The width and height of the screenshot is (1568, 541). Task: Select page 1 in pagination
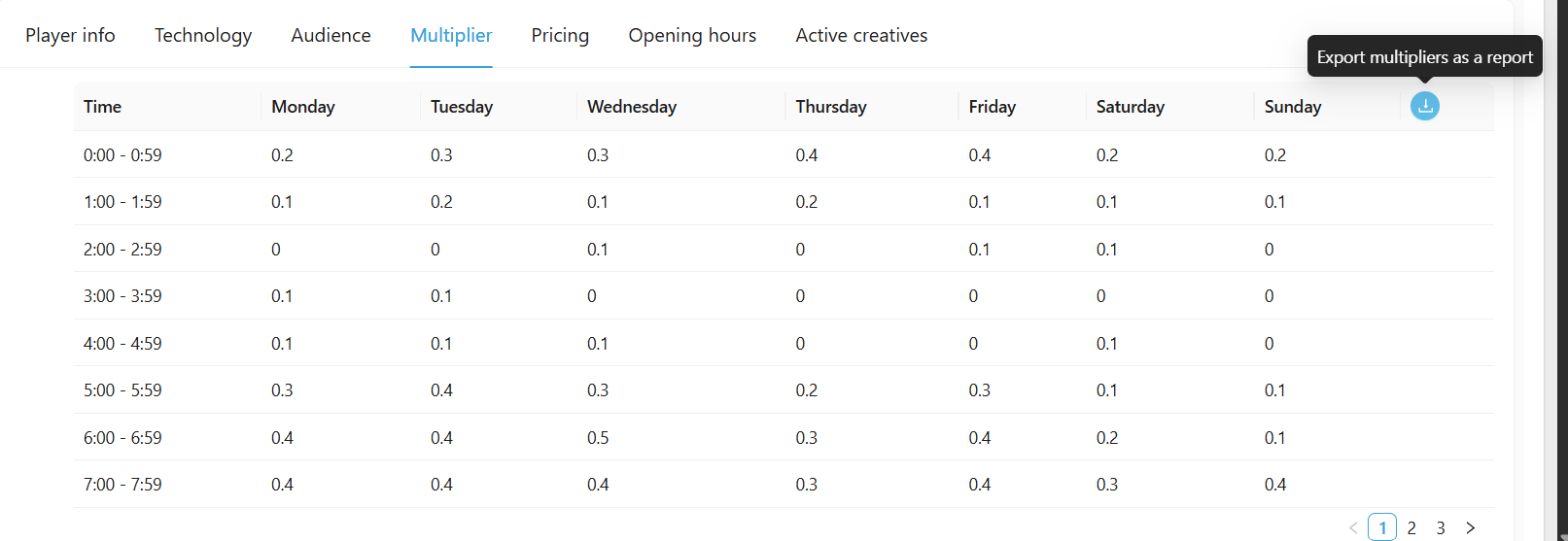pyautogui.click(x=1382, y=527)
